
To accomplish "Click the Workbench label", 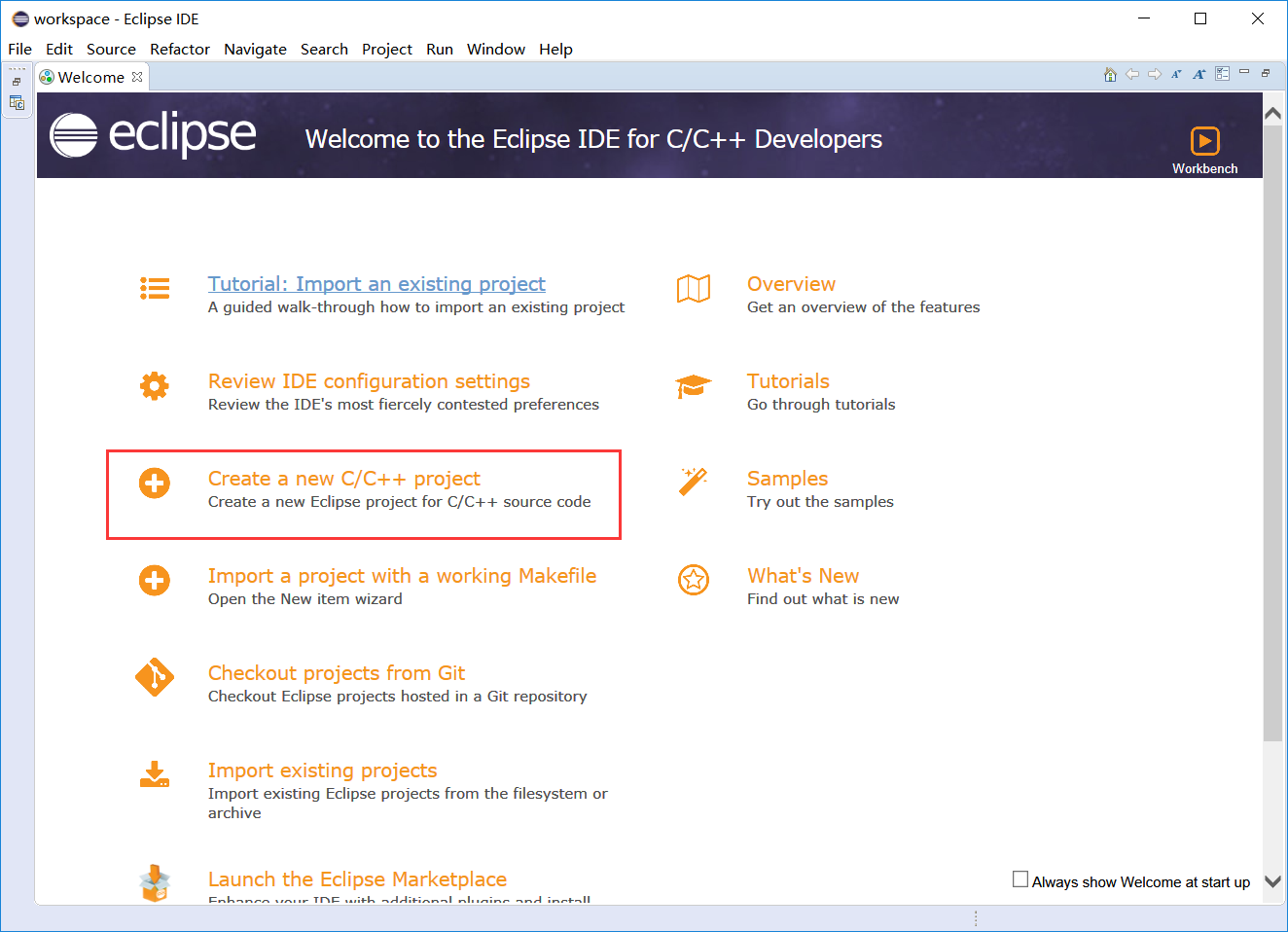I will pos(1204,168).
